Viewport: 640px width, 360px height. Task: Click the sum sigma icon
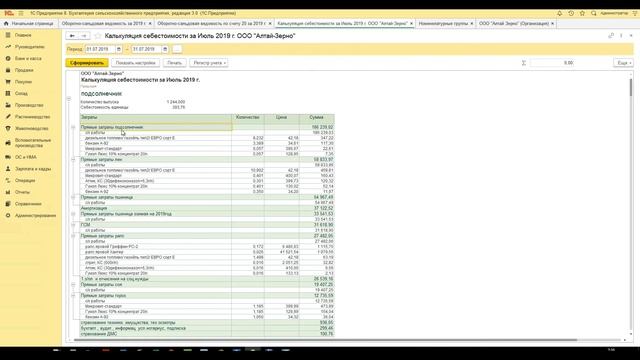tap(524, 63)
